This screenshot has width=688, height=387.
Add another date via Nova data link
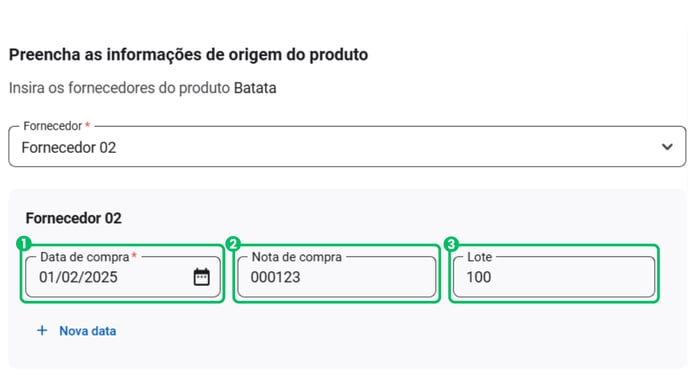click(x=88, y=331)
